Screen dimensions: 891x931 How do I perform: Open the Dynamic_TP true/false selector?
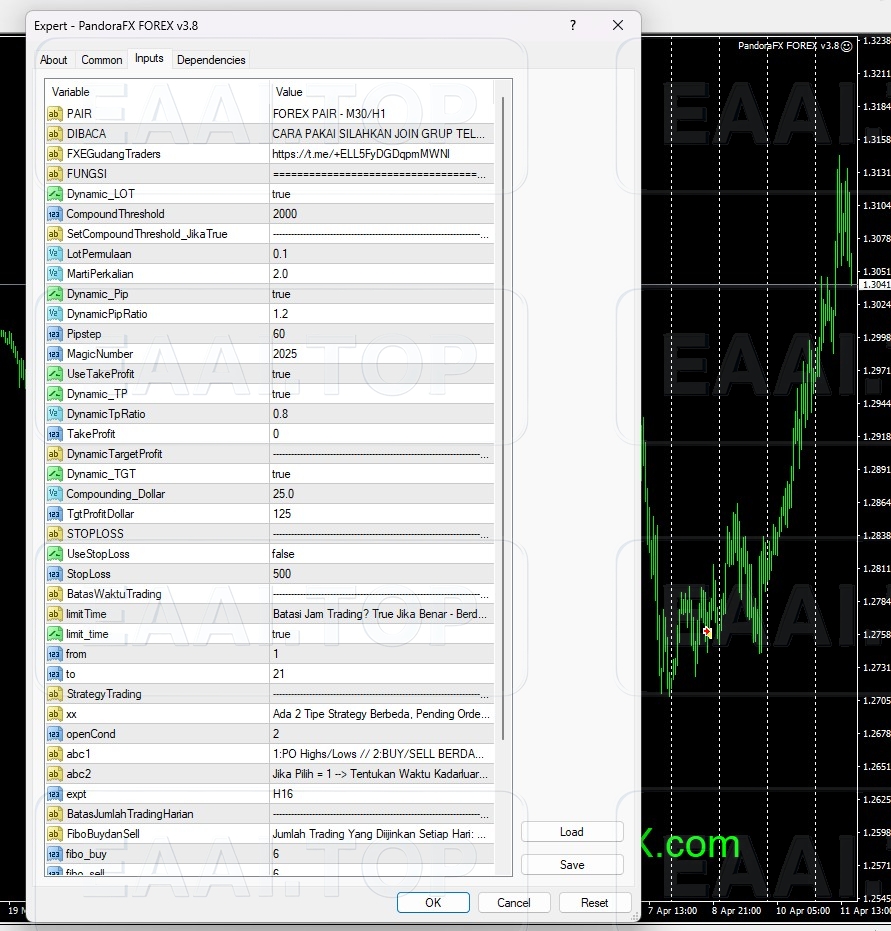click(x=380, y=394)
